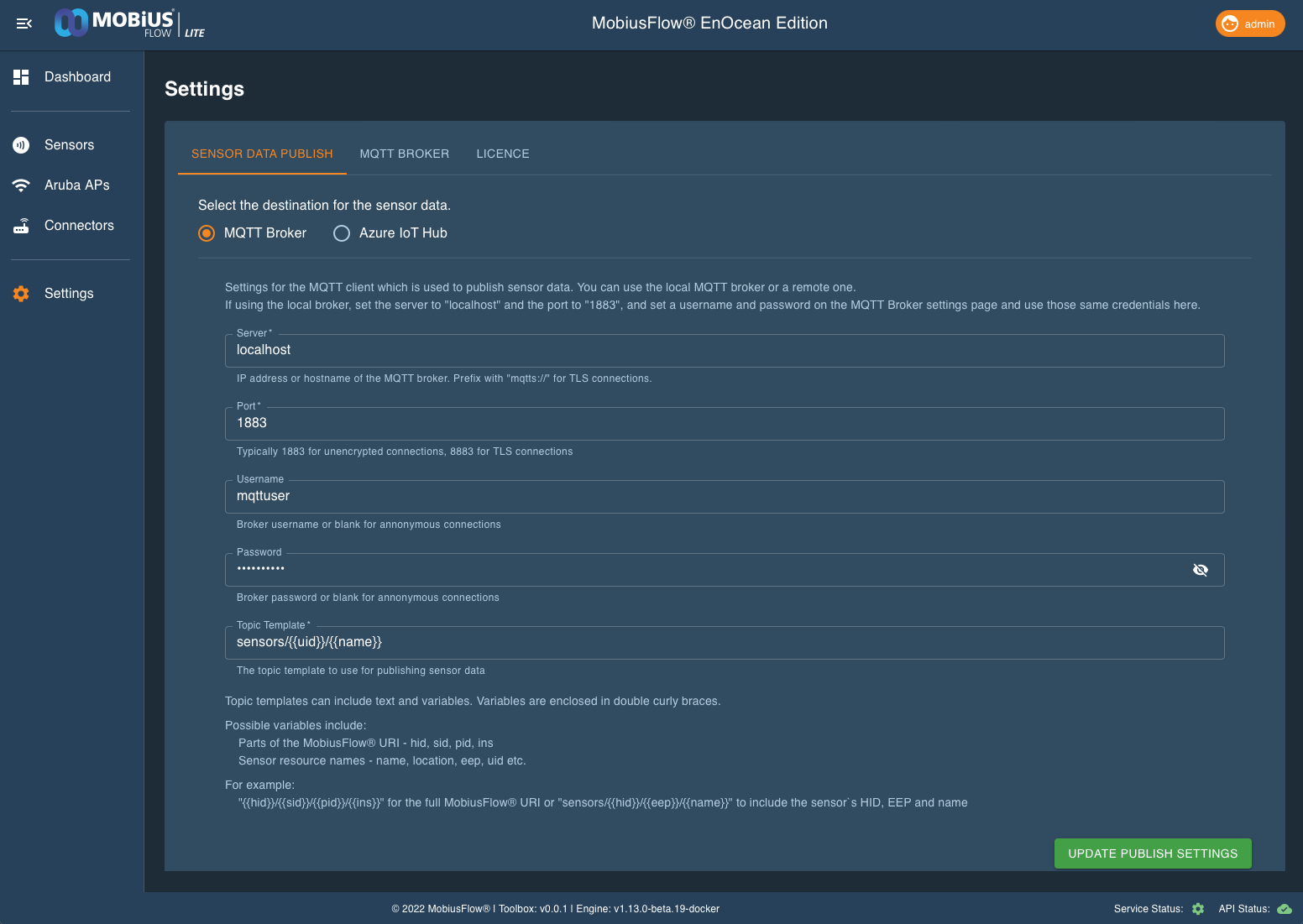Click the API Status cloud icon
1303x924 pixels.
coord(1284,909)
